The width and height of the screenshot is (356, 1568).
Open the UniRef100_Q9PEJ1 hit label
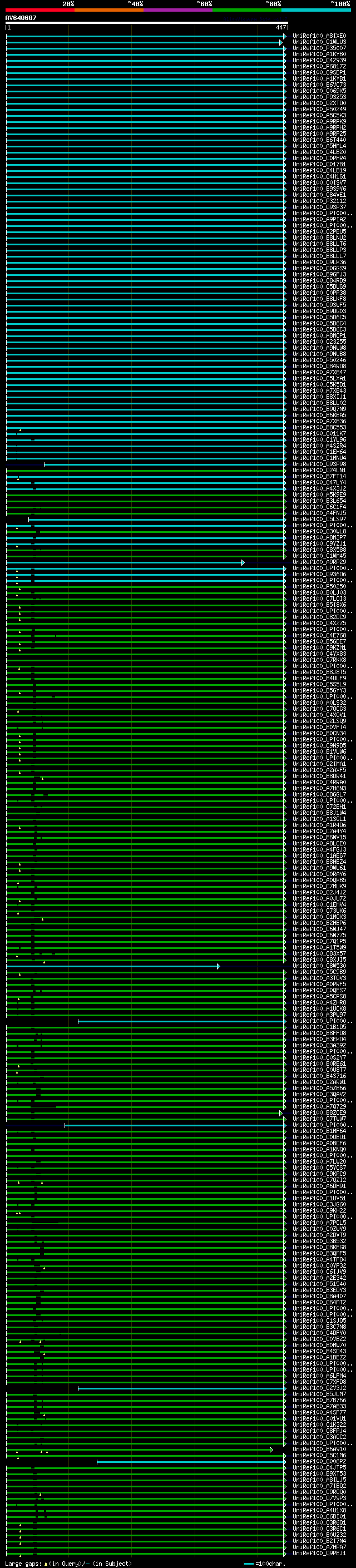pyautogui.click(x=319, y=1554)
